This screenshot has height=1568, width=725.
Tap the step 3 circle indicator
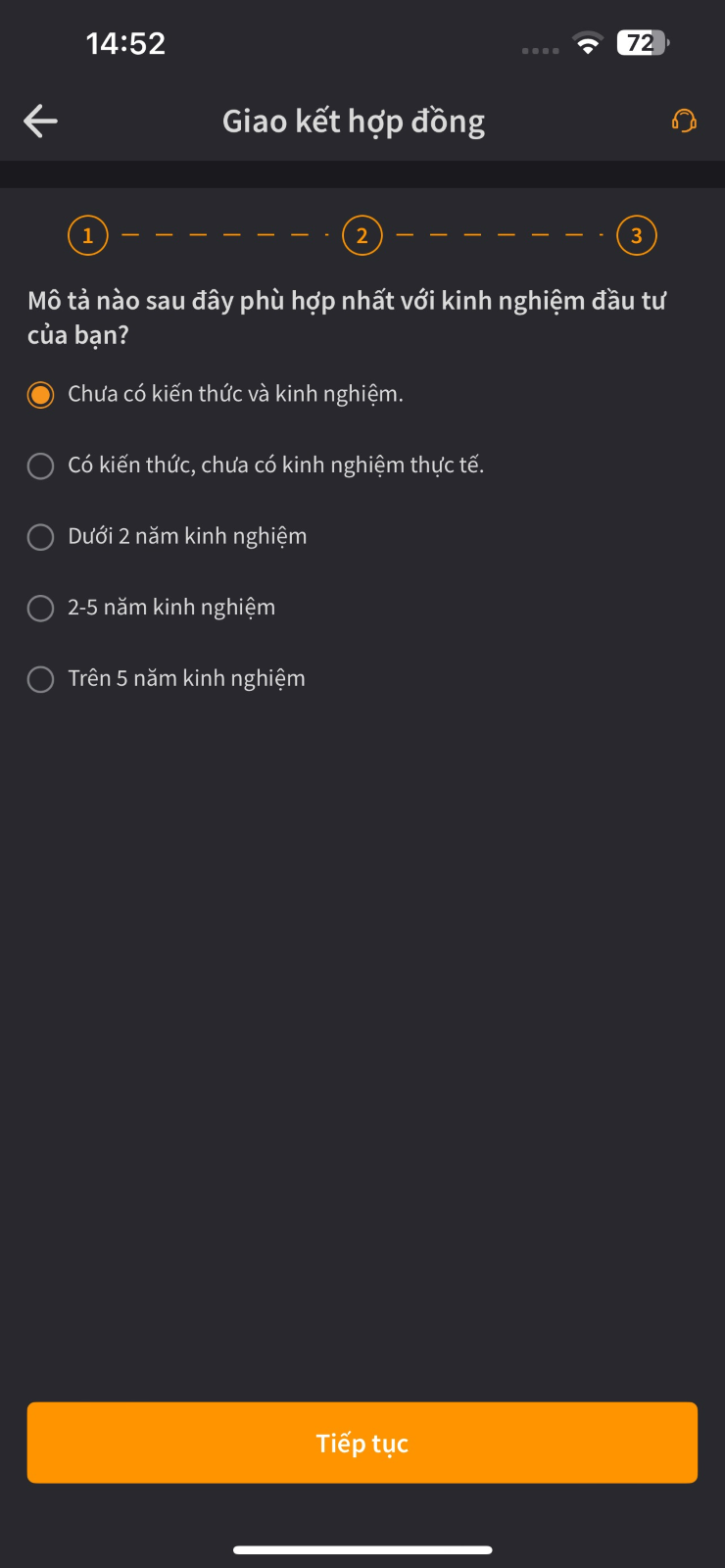[637, 235]
